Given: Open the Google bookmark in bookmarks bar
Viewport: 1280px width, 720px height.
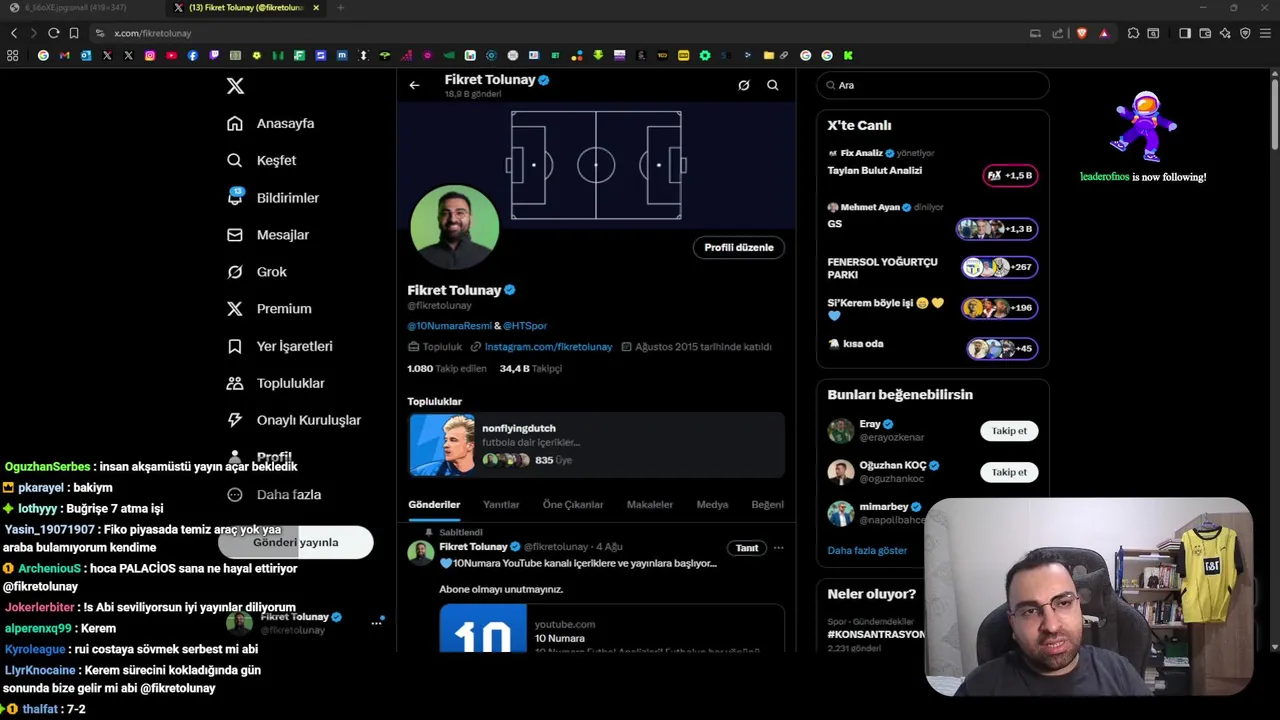Looking at the screenshot, I should click(x=43, y=55).
